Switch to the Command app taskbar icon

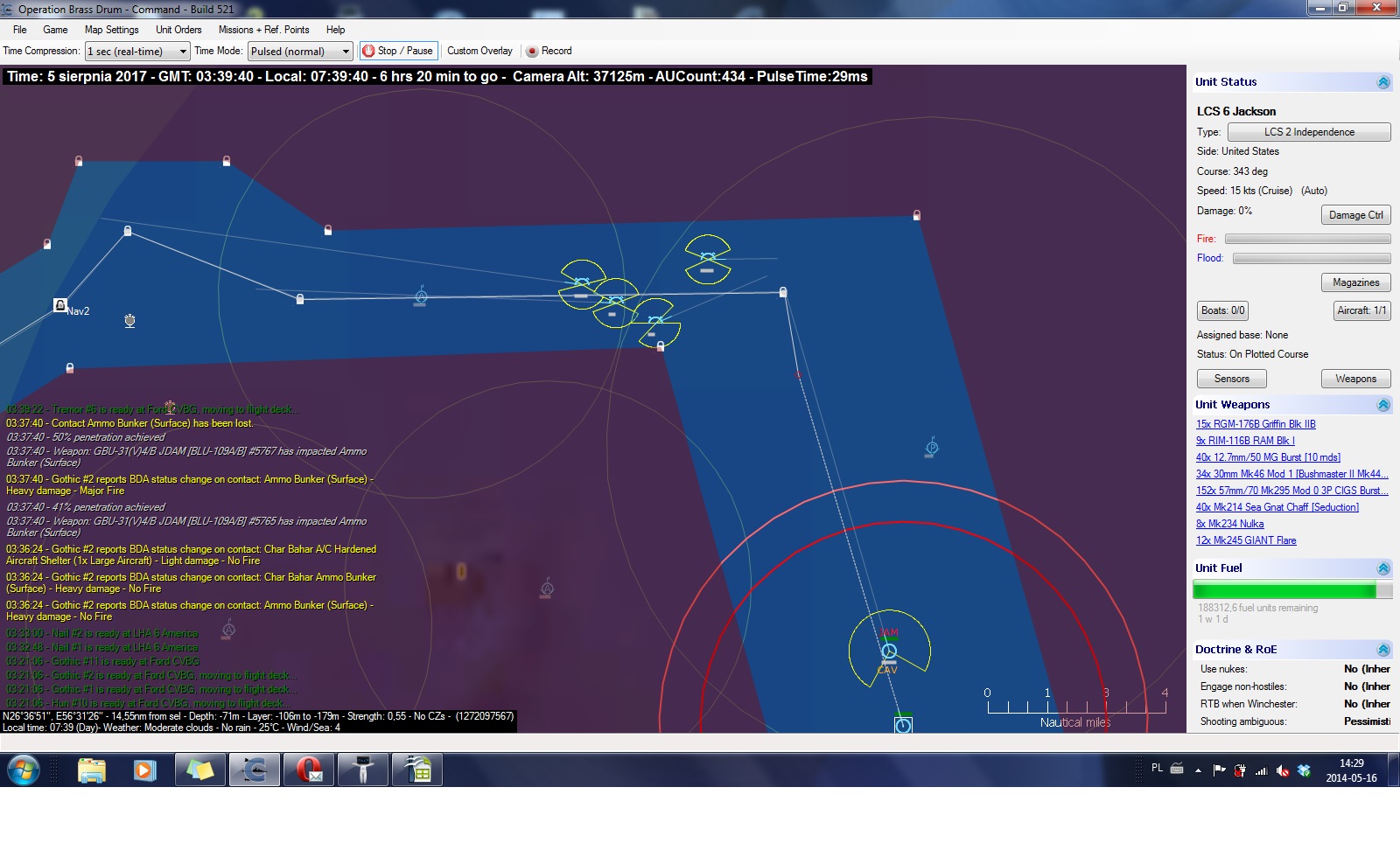pos(254,770)
